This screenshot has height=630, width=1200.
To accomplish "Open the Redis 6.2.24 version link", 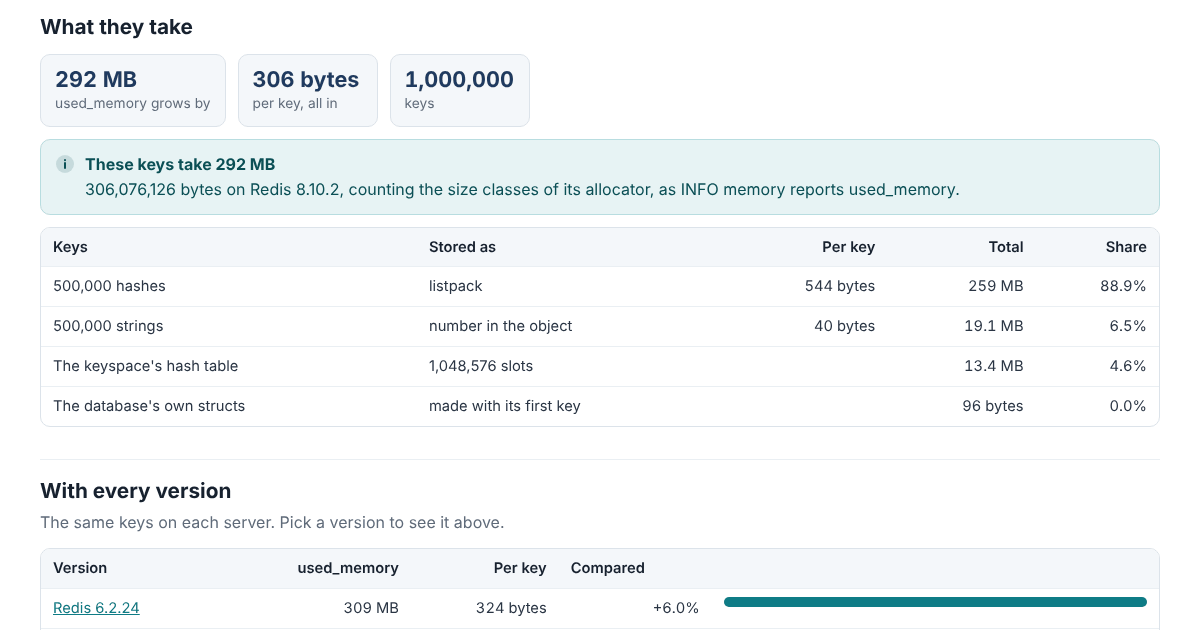I will click(x=96, y=608).
